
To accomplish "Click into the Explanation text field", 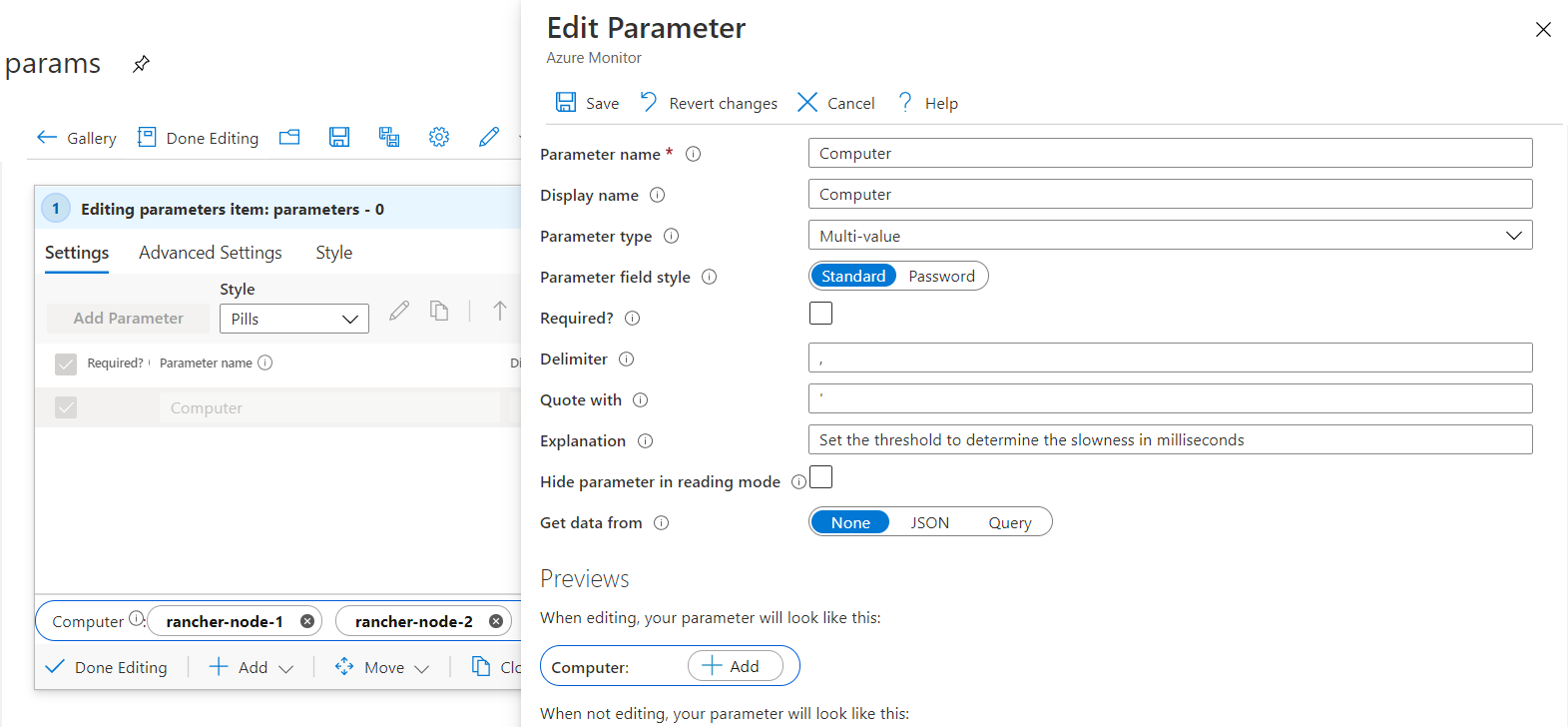I will pos(1170,440).
